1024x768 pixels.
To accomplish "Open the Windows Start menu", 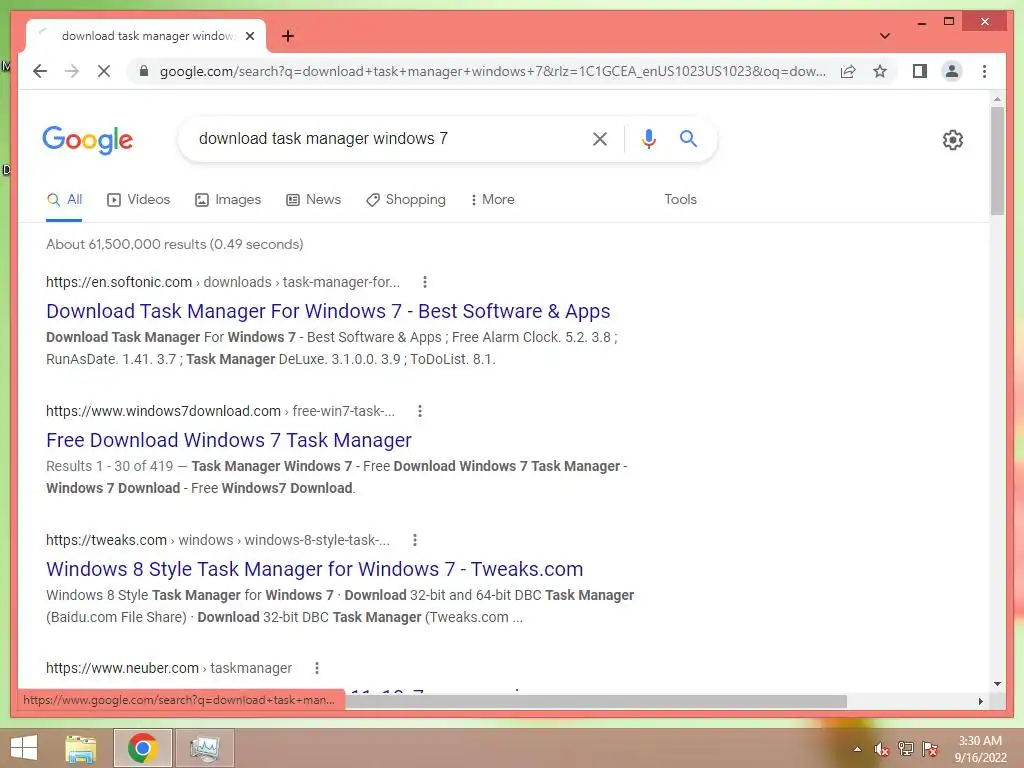I will pyautogui.click(x=24, y=748).
